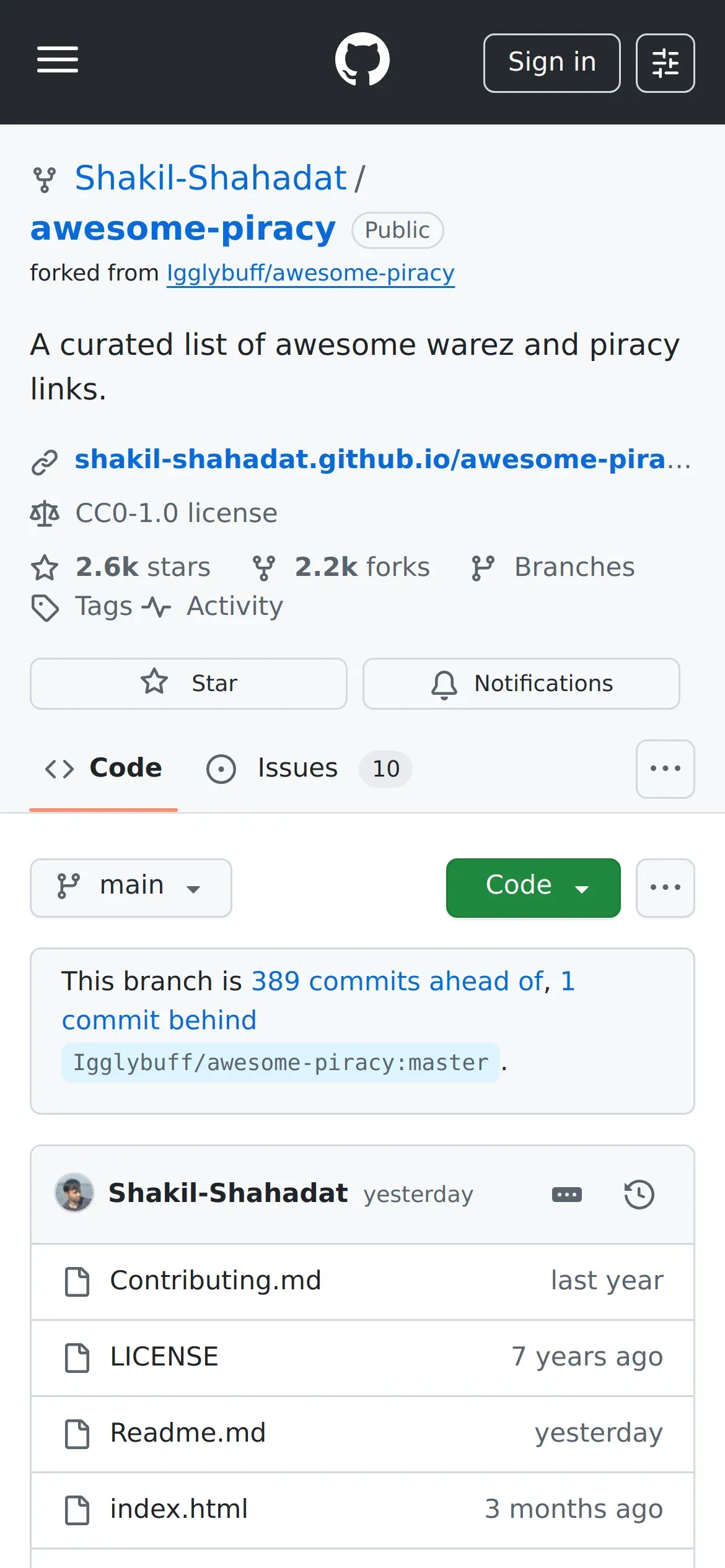Open Igglybuff/awesome-piracy parent repository link

pyautogui.click(x=310, y=273)
